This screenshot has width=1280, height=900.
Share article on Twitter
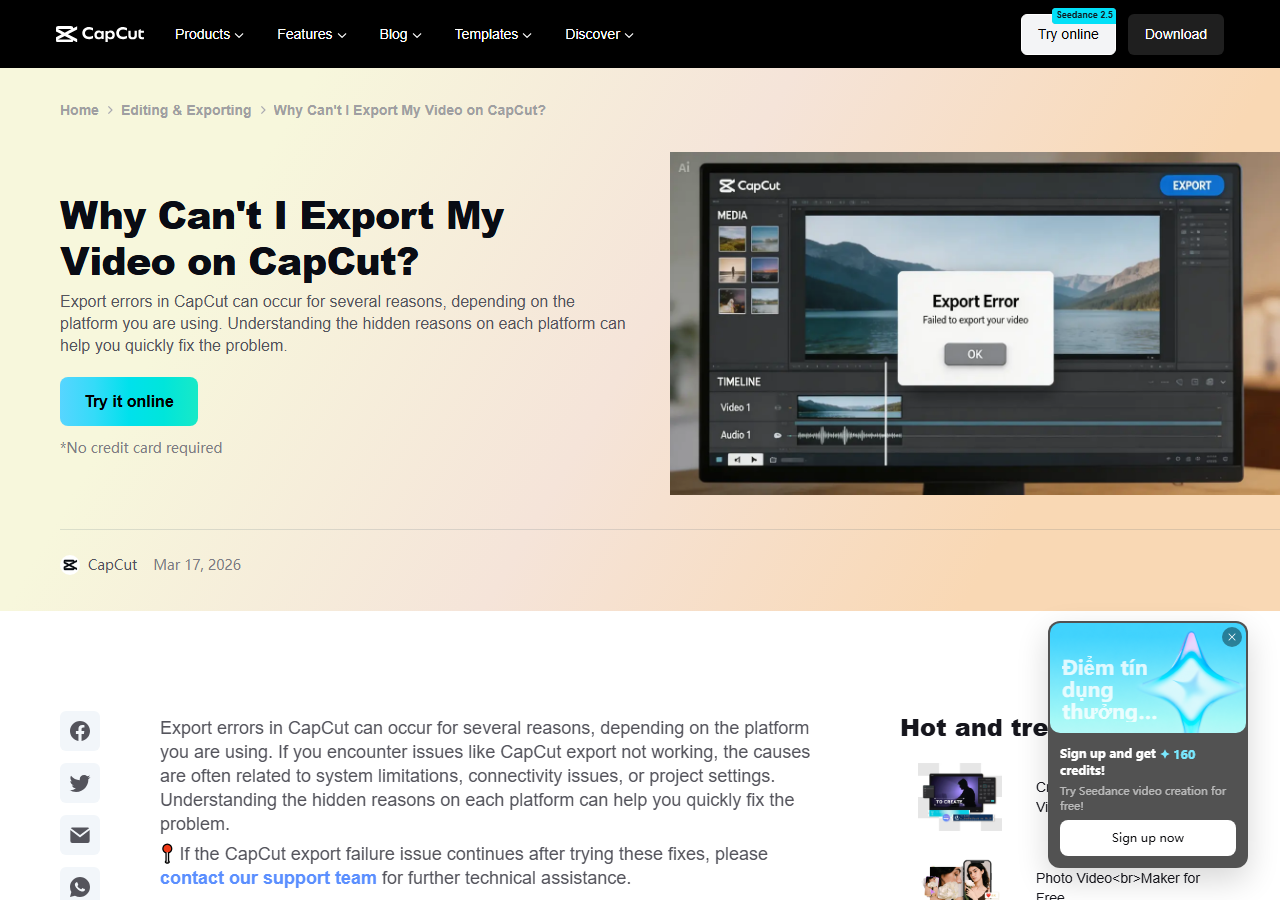pos(80,783)
